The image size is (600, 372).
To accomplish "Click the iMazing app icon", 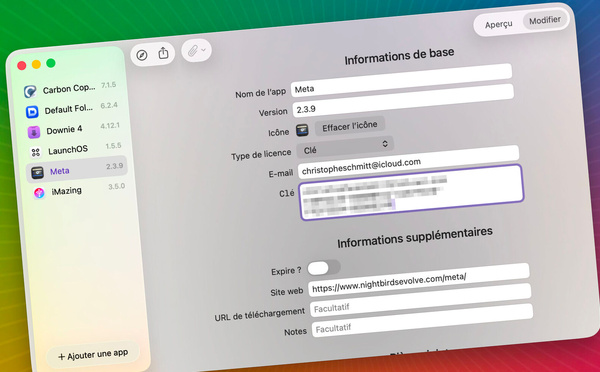I will tap(39, 193).
